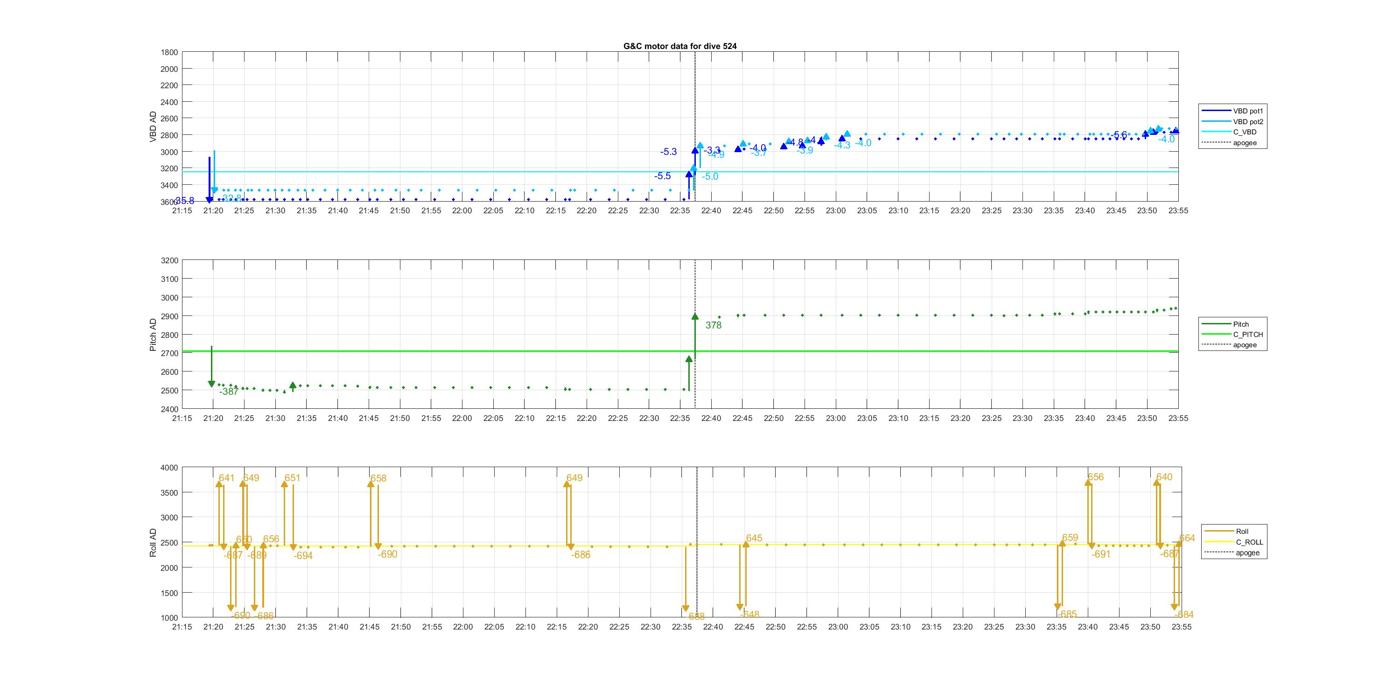
Task: Click the 641 roll label
Action: (227, 479)
